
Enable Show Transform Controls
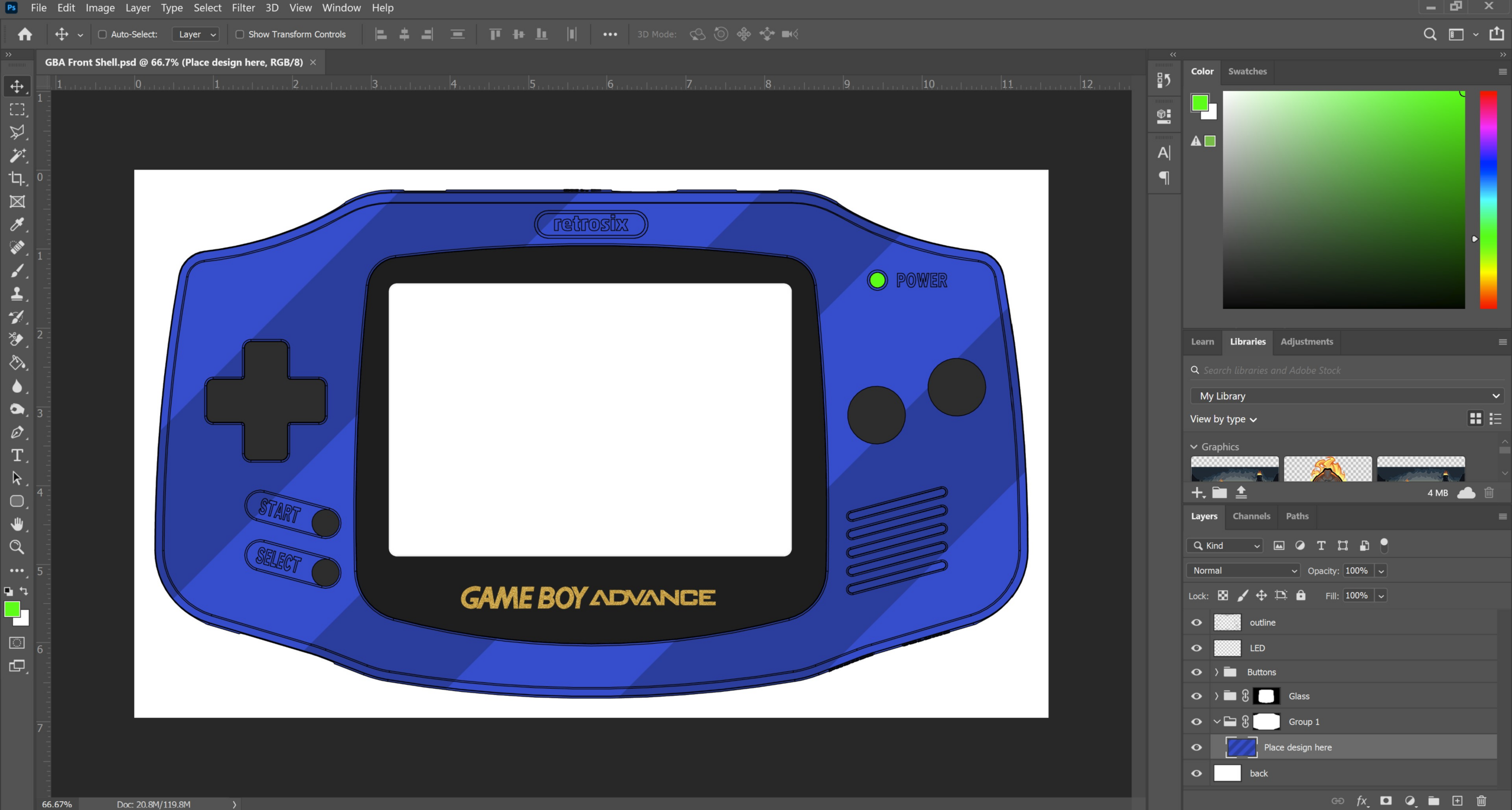point(240,34)
